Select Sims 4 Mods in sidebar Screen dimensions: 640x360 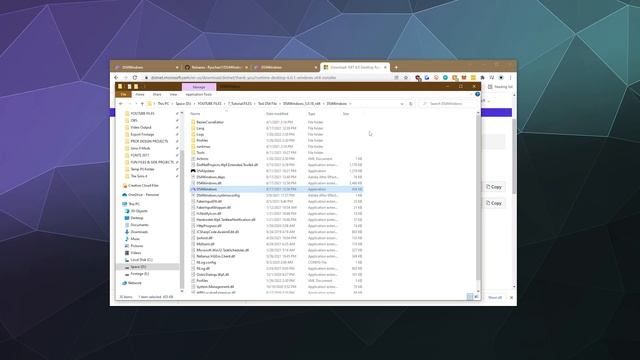(140, 148)
